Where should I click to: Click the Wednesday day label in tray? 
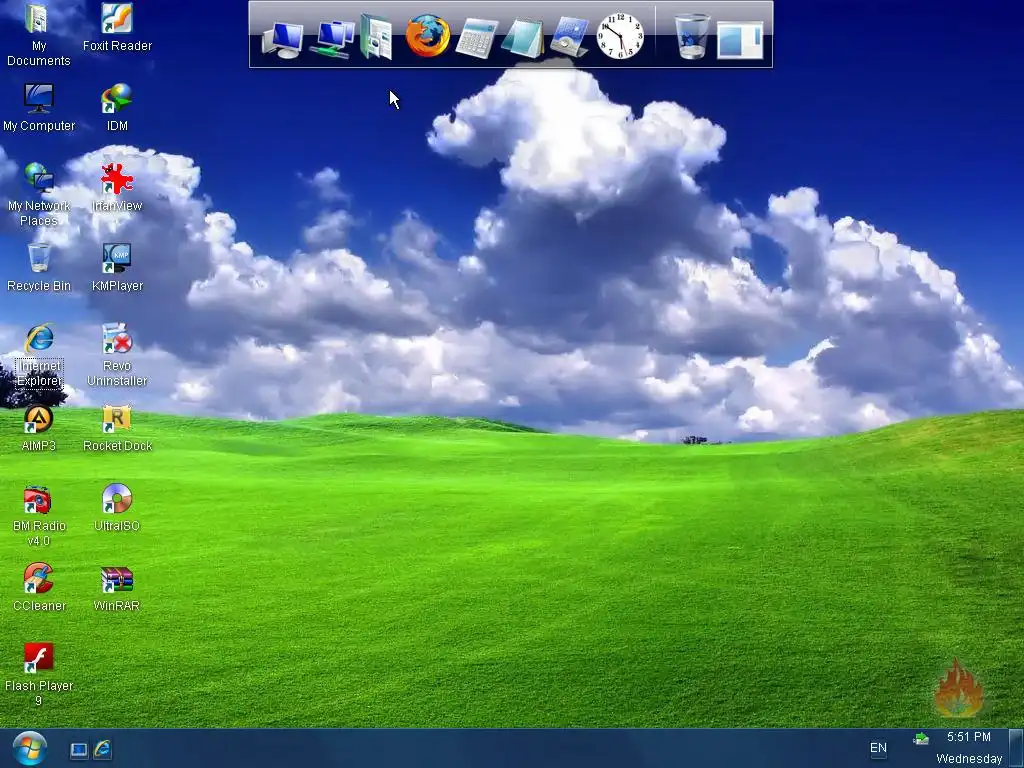(969, 758)
